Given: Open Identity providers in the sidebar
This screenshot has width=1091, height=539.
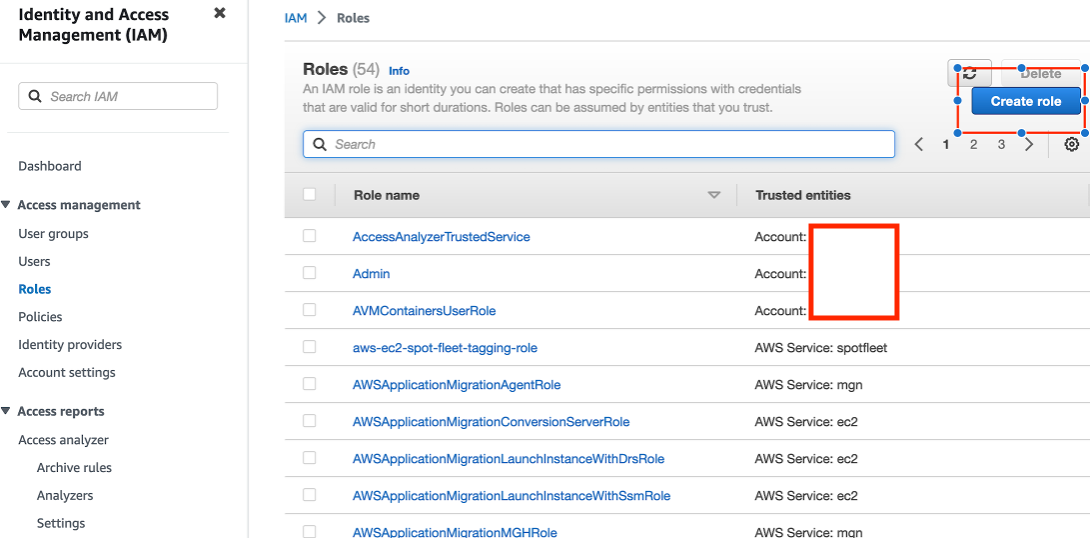Looking at the screenshot, I should pos(70,345).
